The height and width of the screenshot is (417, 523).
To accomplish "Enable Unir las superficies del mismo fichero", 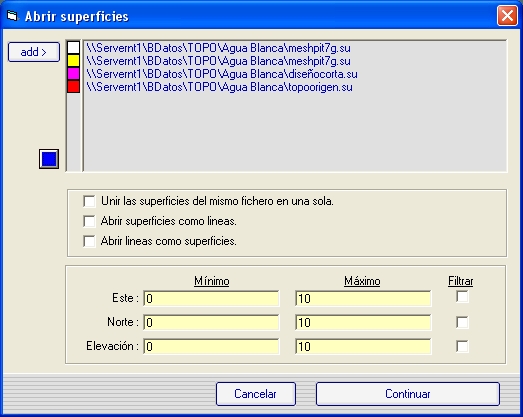I will coord(89,201).
